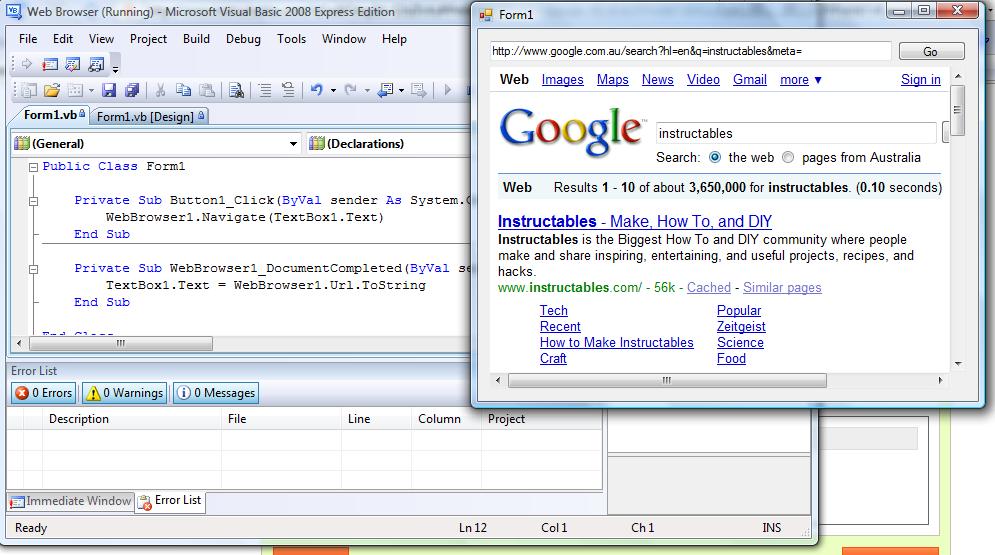The width and height of the screenshot is (995, 555).
Task: Click the Uncomment lines icon
Action: (x=288, y=90)
